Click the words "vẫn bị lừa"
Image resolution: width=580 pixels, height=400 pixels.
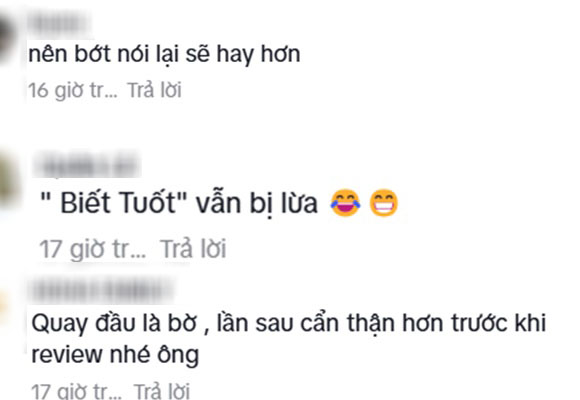click(x=257, y=204)
